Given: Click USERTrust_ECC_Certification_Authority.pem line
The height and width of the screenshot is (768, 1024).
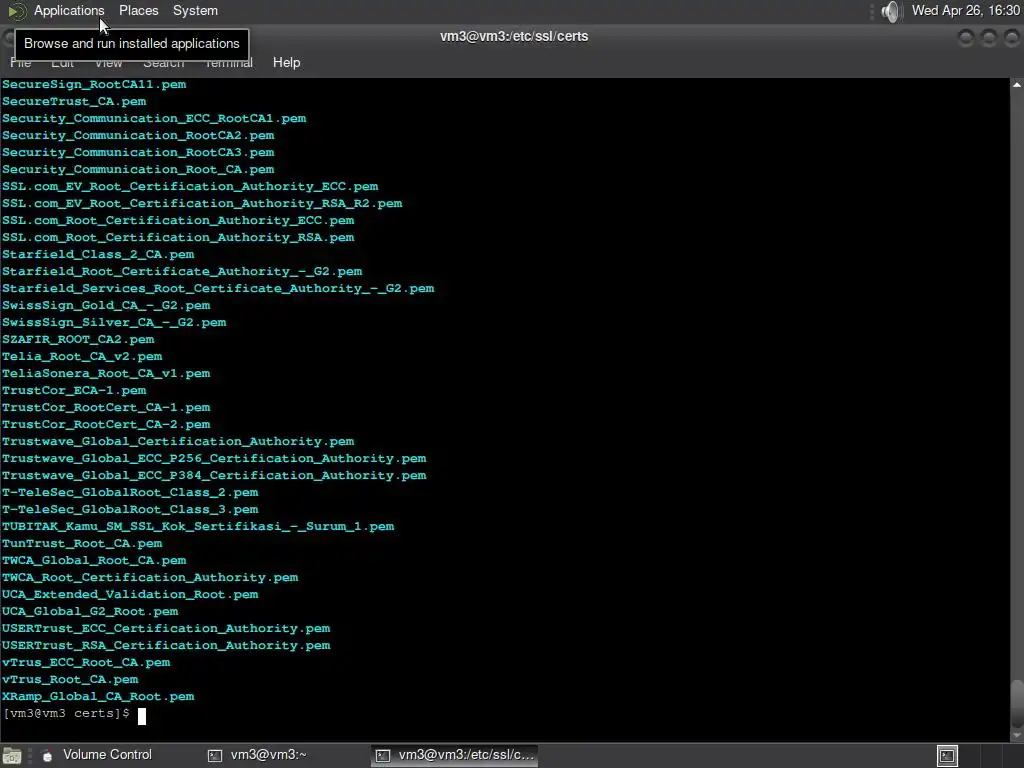Looking at the screenshot, I should point(166,628).
